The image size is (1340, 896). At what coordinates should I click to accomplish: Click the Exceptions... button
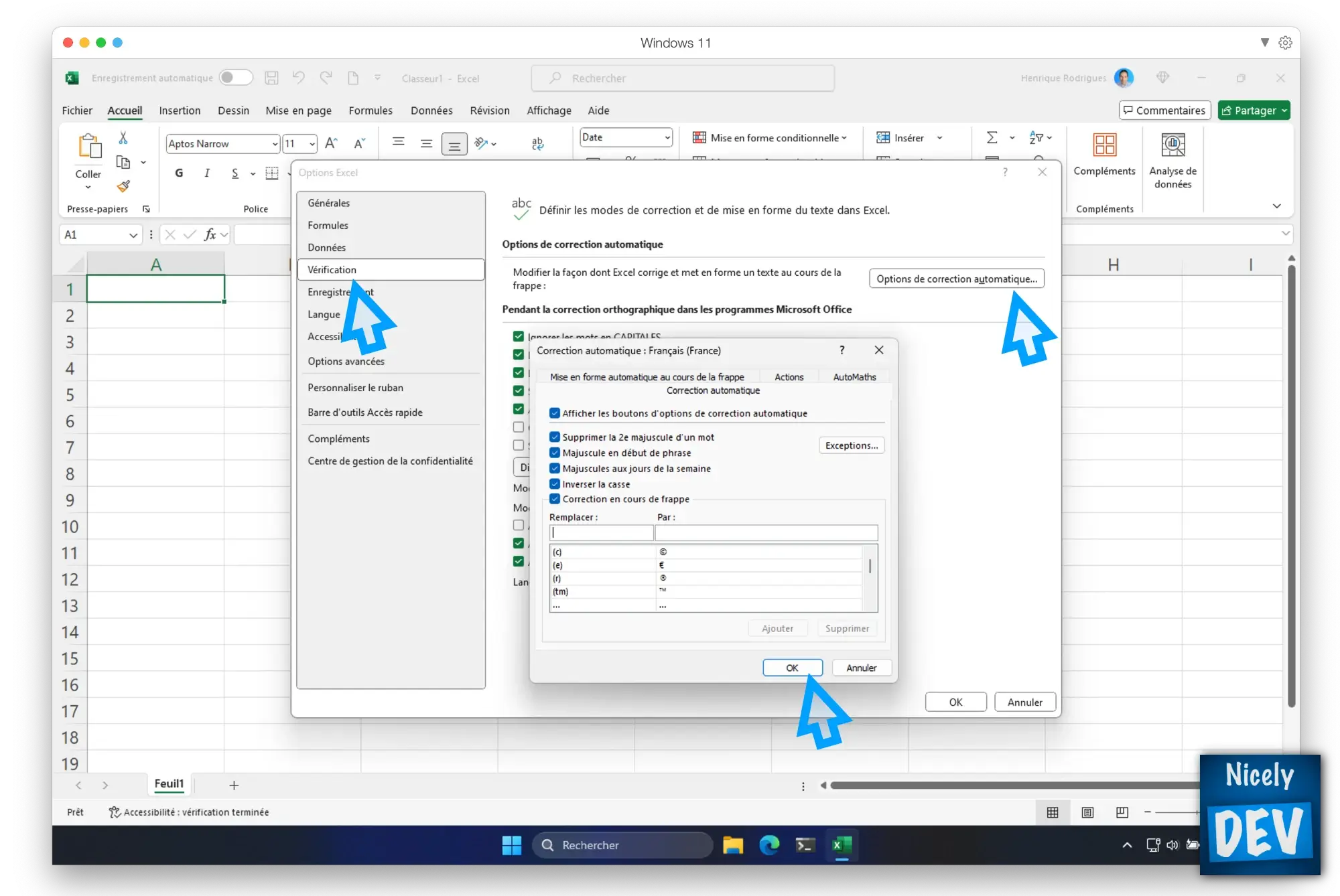coord(851,445)
